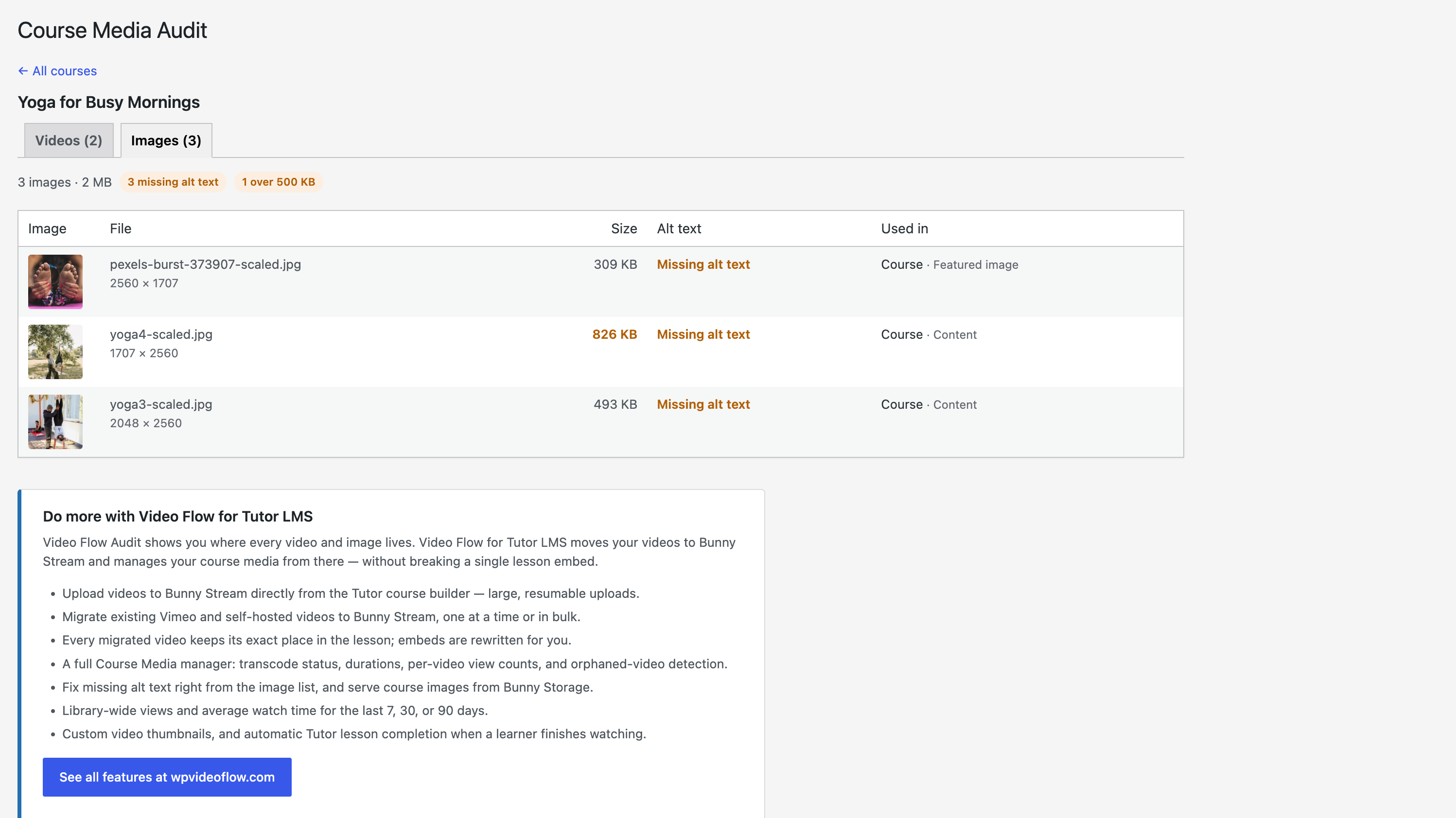Click the Used in column header
1456x818 pixels.
904,228
